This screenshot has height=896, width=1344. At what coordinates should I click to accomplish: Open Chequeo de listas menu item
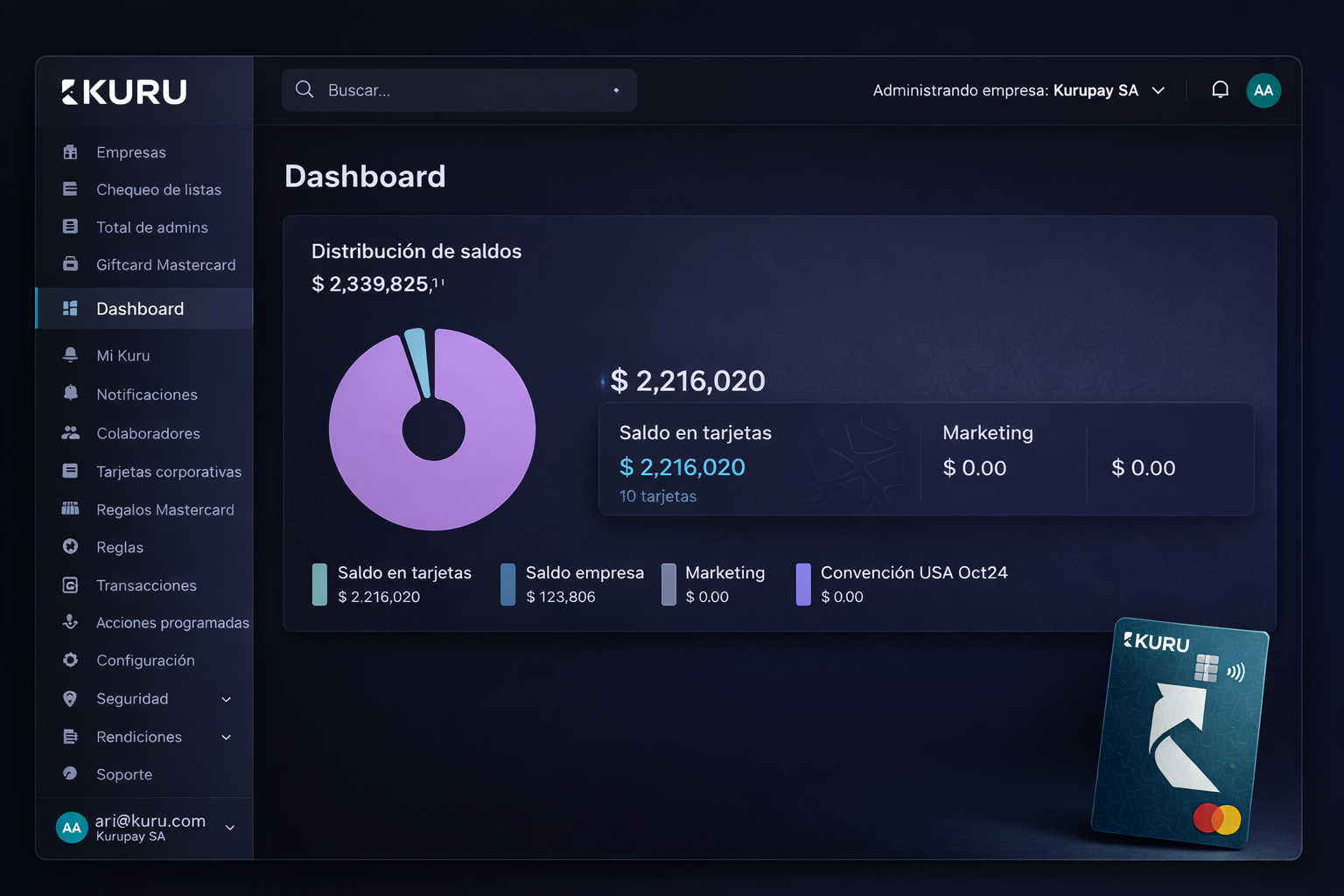(x=144, y=189)
